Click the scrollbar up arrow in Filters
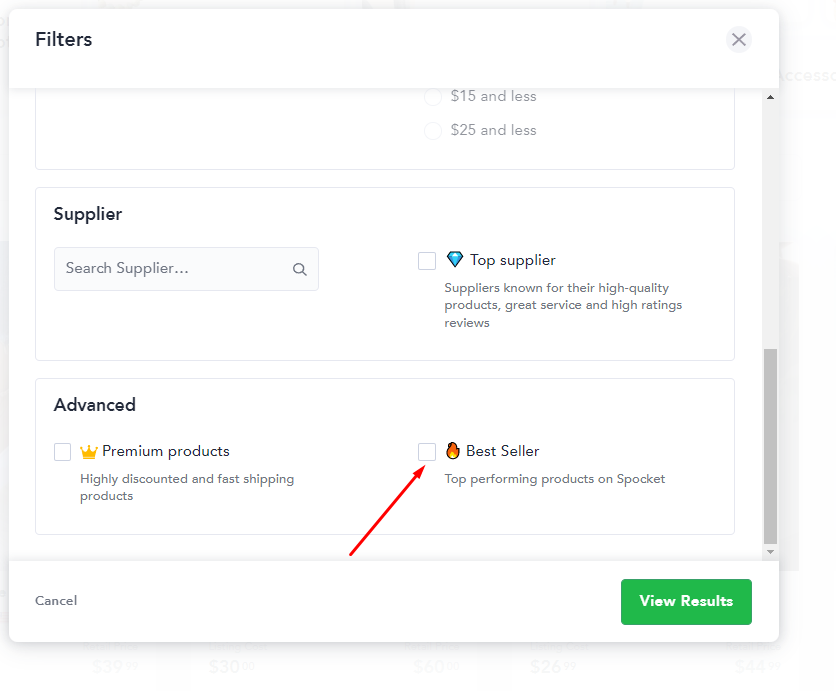 (x=770, y=98)
